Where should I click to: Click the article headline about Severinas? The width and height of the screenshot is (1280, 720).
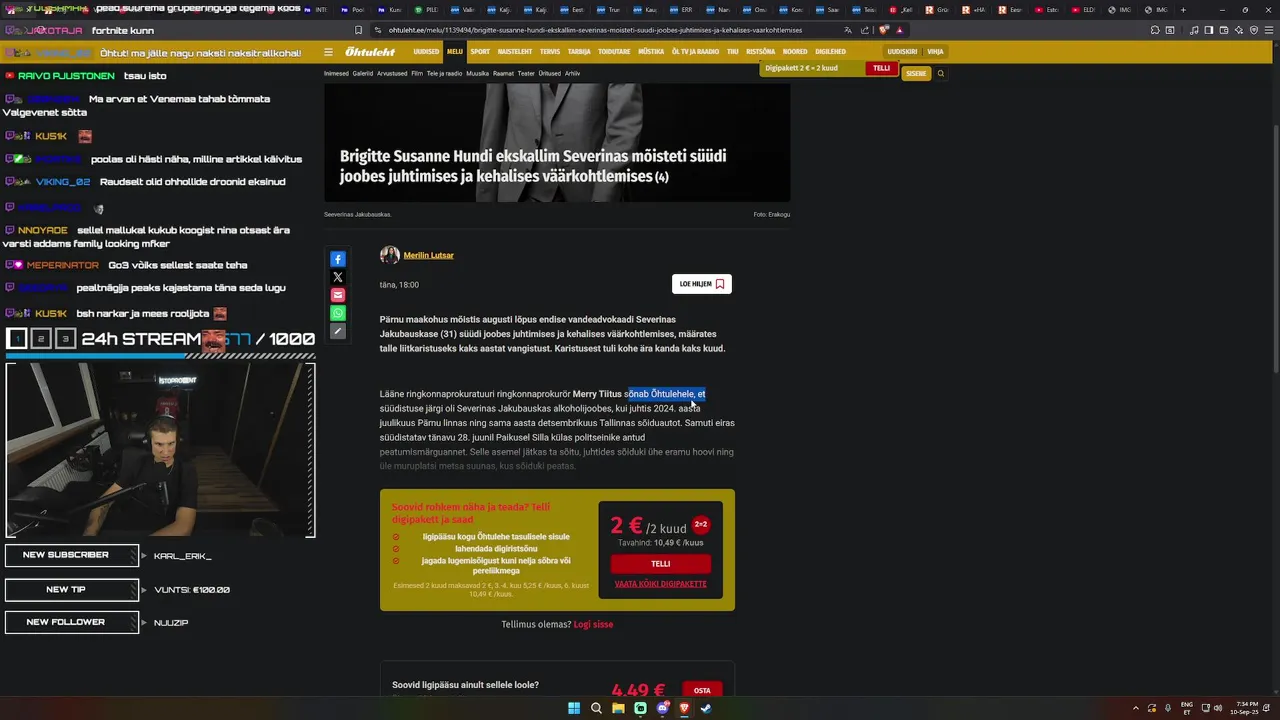click(533, 166)
